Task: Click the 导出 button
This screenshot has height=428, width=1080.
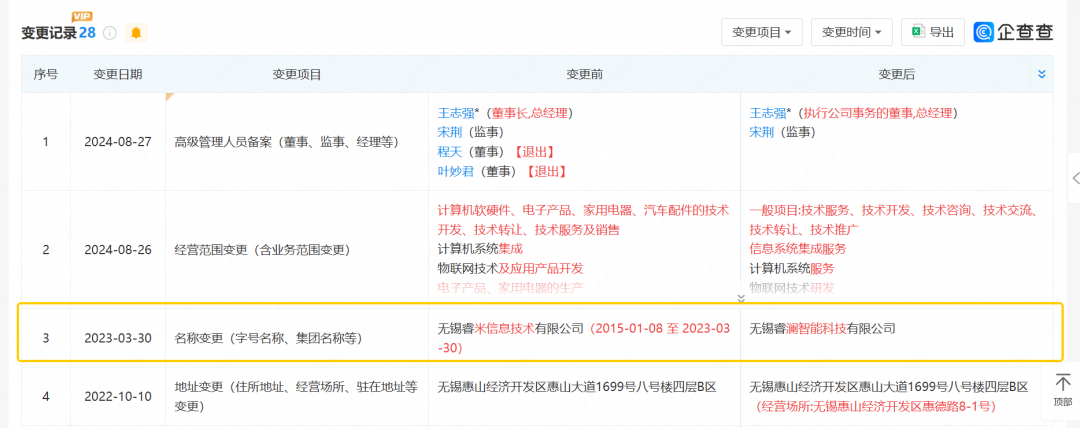Action: (x=933, y=32)
